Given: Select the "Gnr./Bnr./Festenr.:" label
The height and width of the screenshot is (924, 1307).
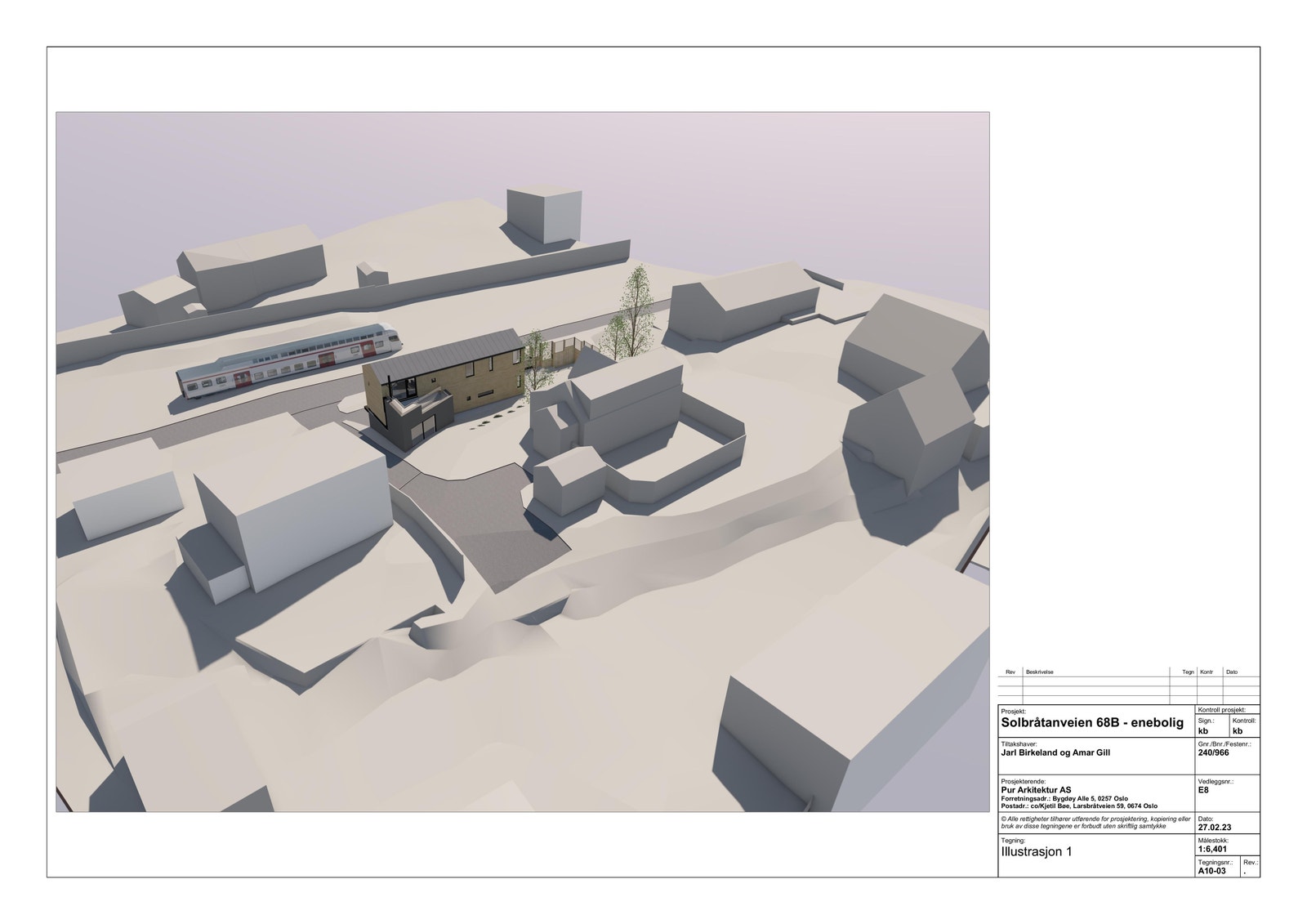Looking at the screenshot, I should point(1224,744).
